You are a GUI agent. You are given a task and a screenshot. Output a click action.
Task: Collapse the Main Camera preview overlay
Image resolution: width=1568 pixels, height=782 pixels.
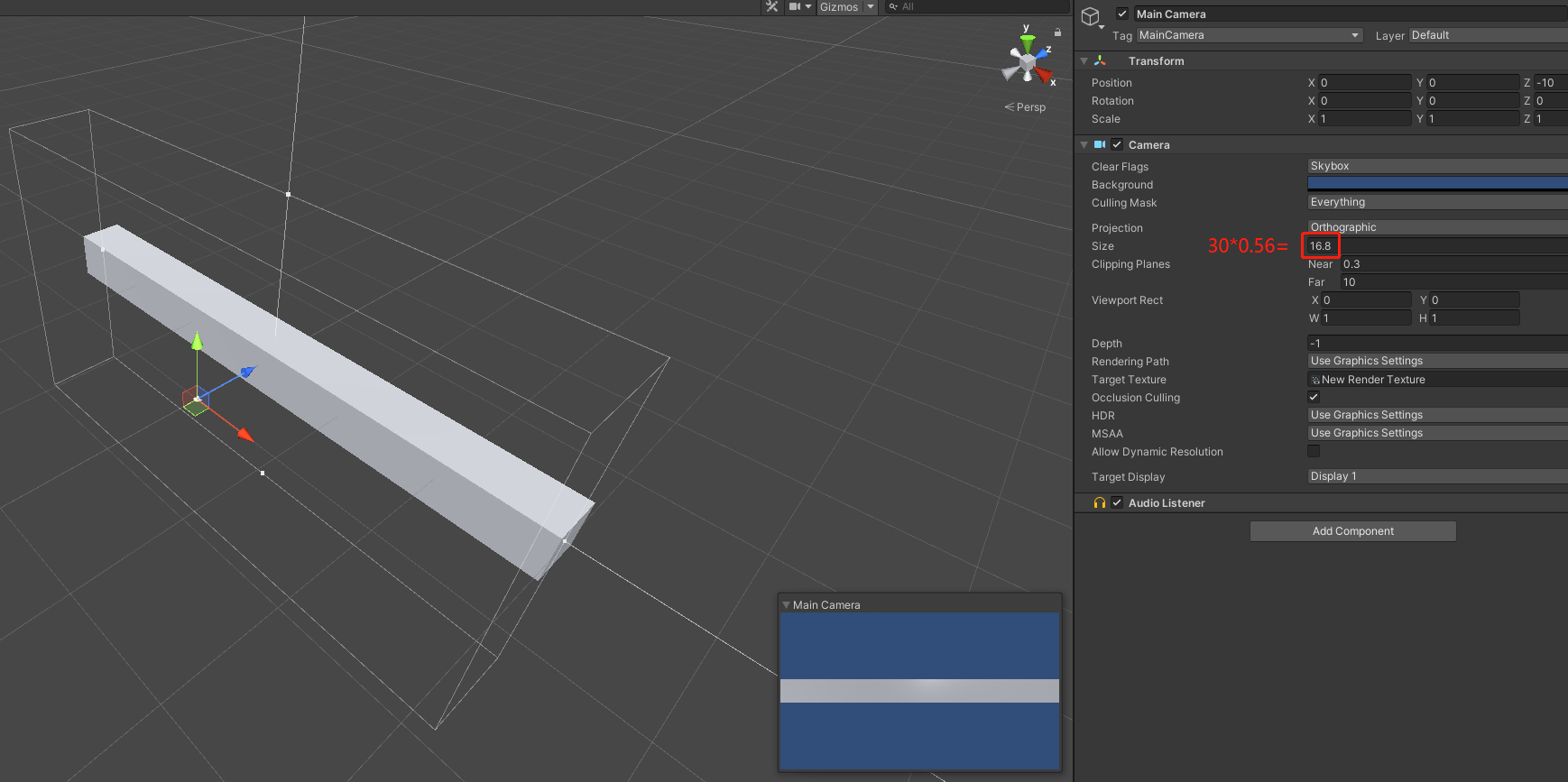coord(786,605)
